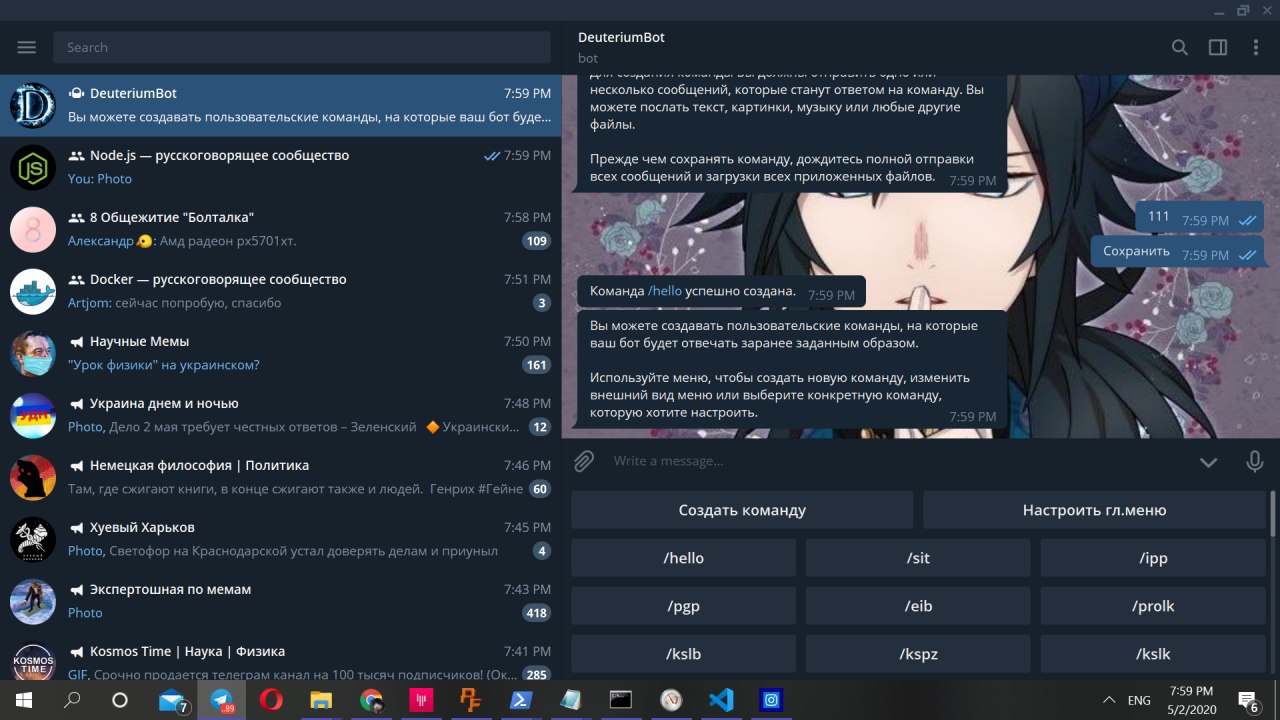Open Mail app in taskbar
The image size is (1280, 720).
(173, 700)
